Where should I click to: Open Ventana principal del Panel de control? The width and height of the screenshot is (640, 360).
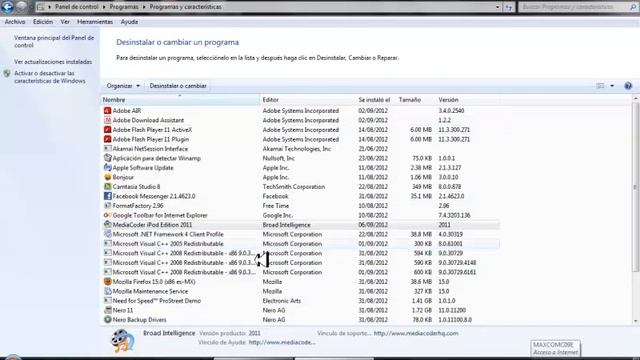pos(54,41)
